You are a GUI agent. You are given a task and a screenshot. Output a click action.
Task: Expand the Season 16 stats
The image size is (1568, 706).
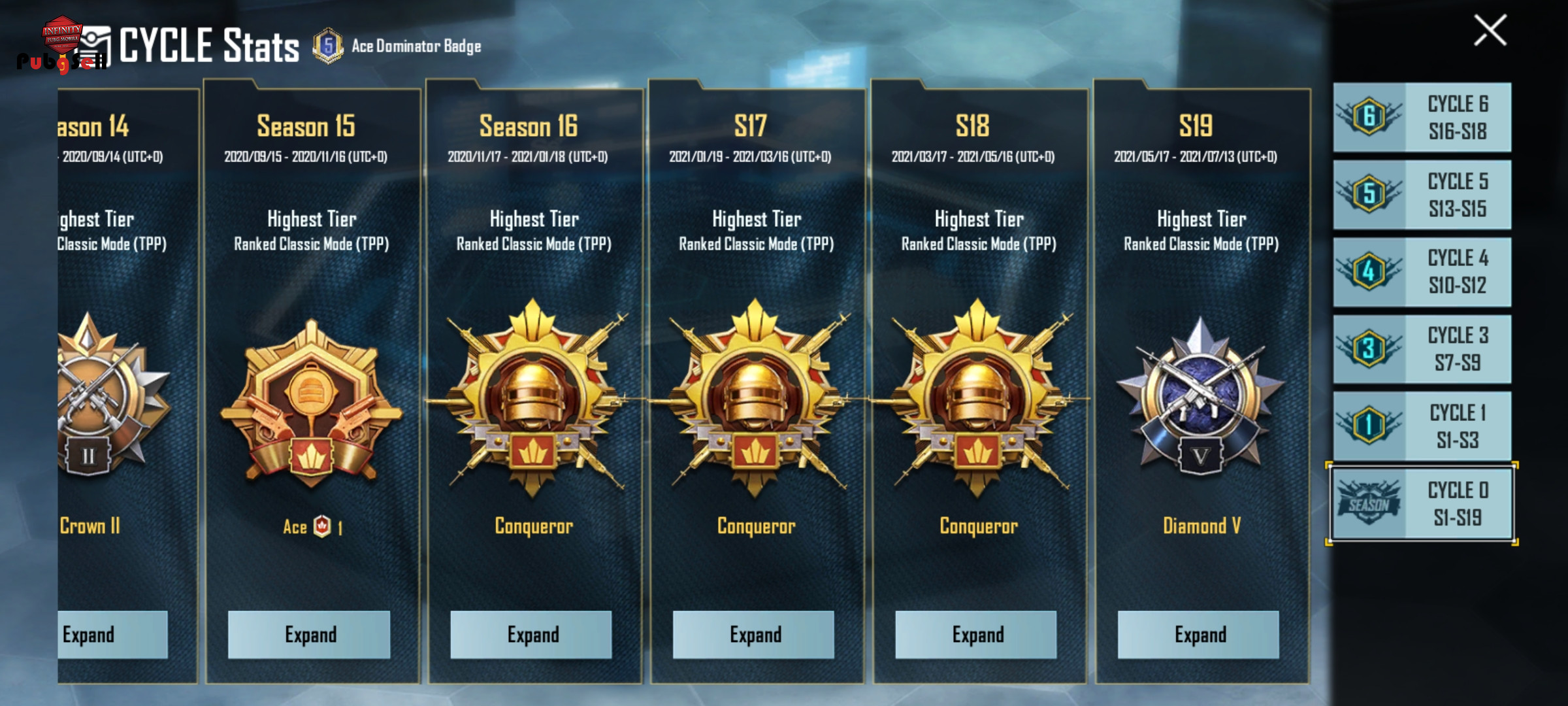(531, 635)
